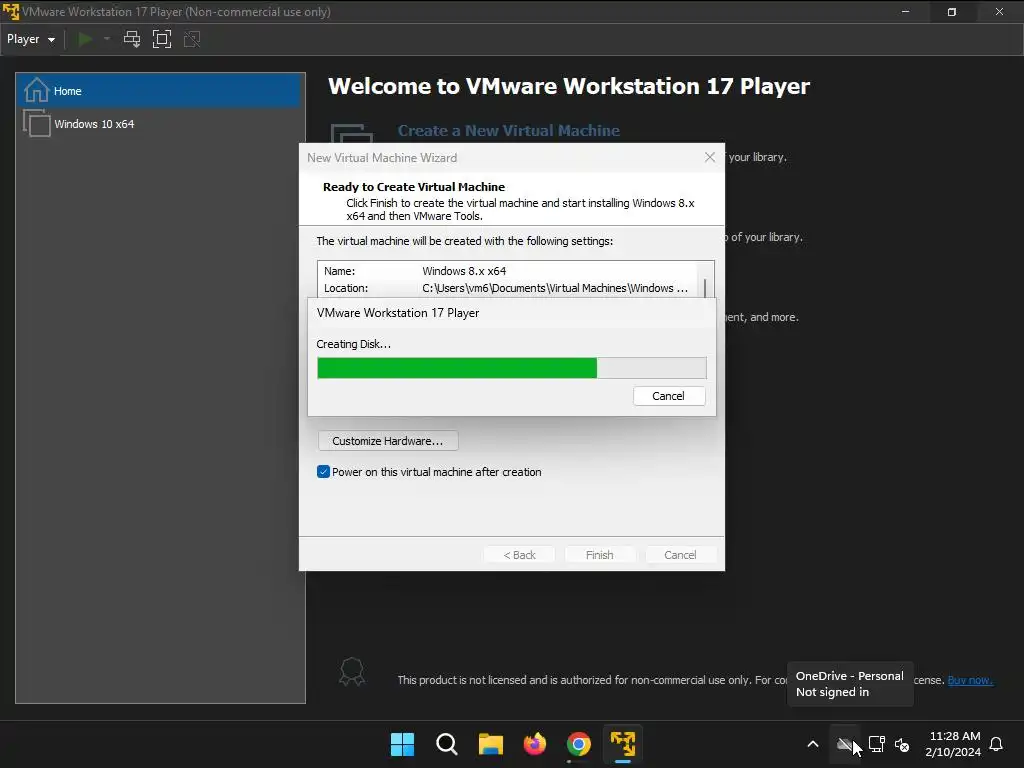The height and width of the screenshot is (768, 1024).
Task: Close the VMware Workstation Player window
Action: pyautogui.click(x=999, y=12)
